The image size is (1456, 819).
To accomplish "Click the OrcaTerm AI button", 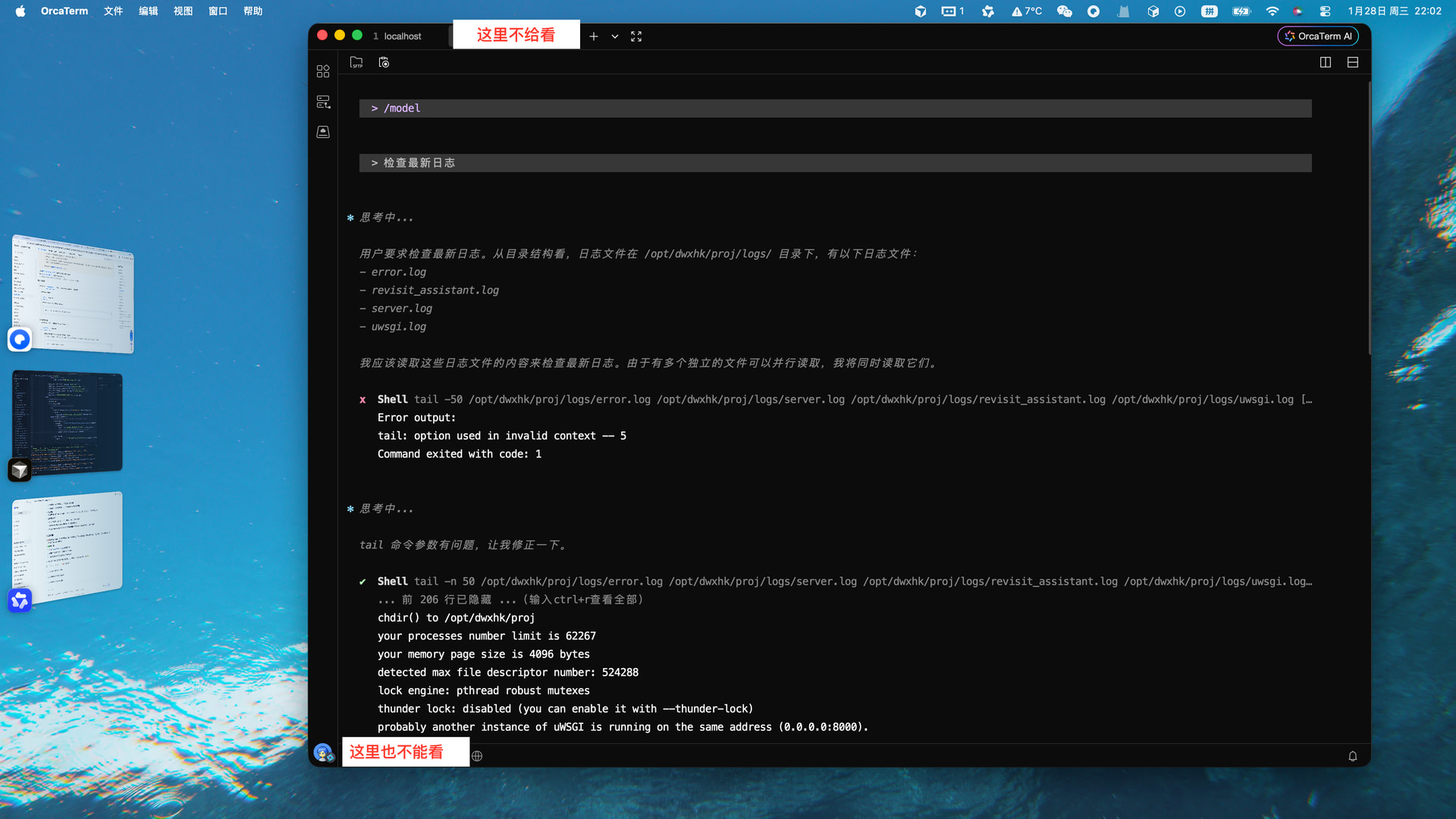I will pyautogui.click(x=1318, y=36).
